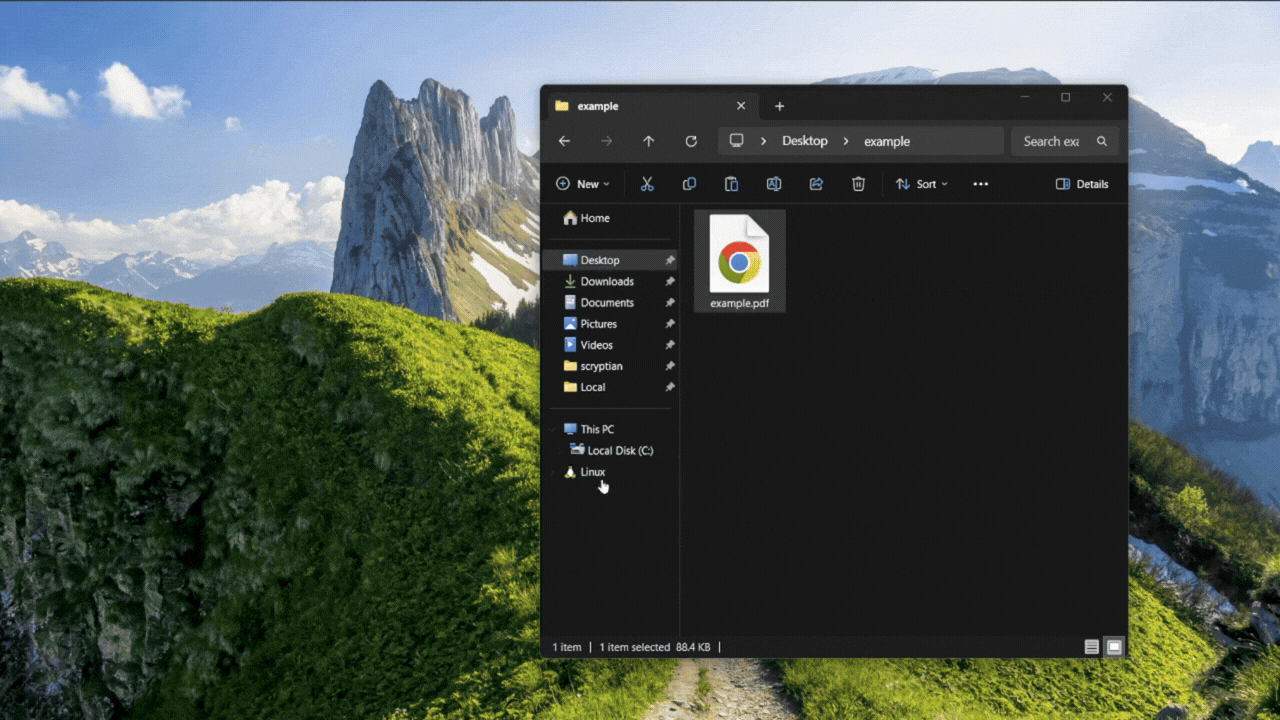Screen dimensions: 1280x720
Task: Add a new tab
Action: tap(780, 106)
